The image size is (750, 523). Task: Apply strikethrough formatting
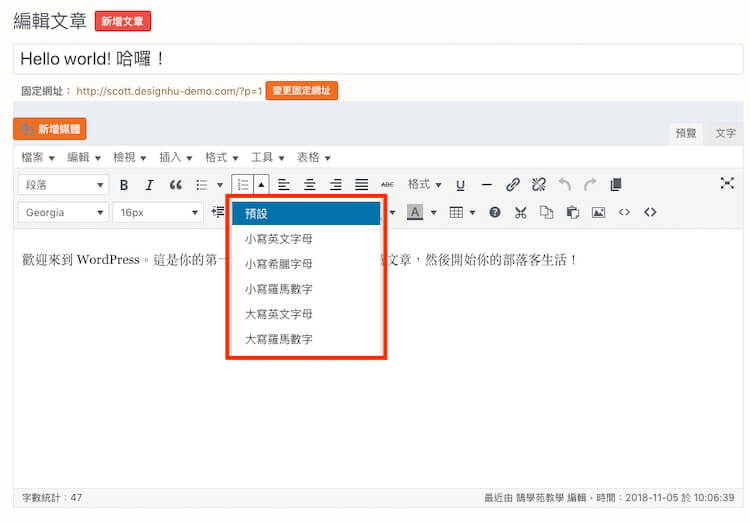388,185
